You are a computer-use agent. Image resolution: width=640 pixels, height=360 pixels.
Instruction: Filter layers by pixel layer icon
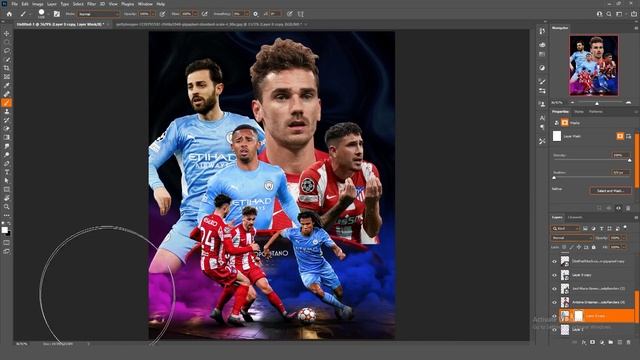pyautogui.click(x=585, y=229)
